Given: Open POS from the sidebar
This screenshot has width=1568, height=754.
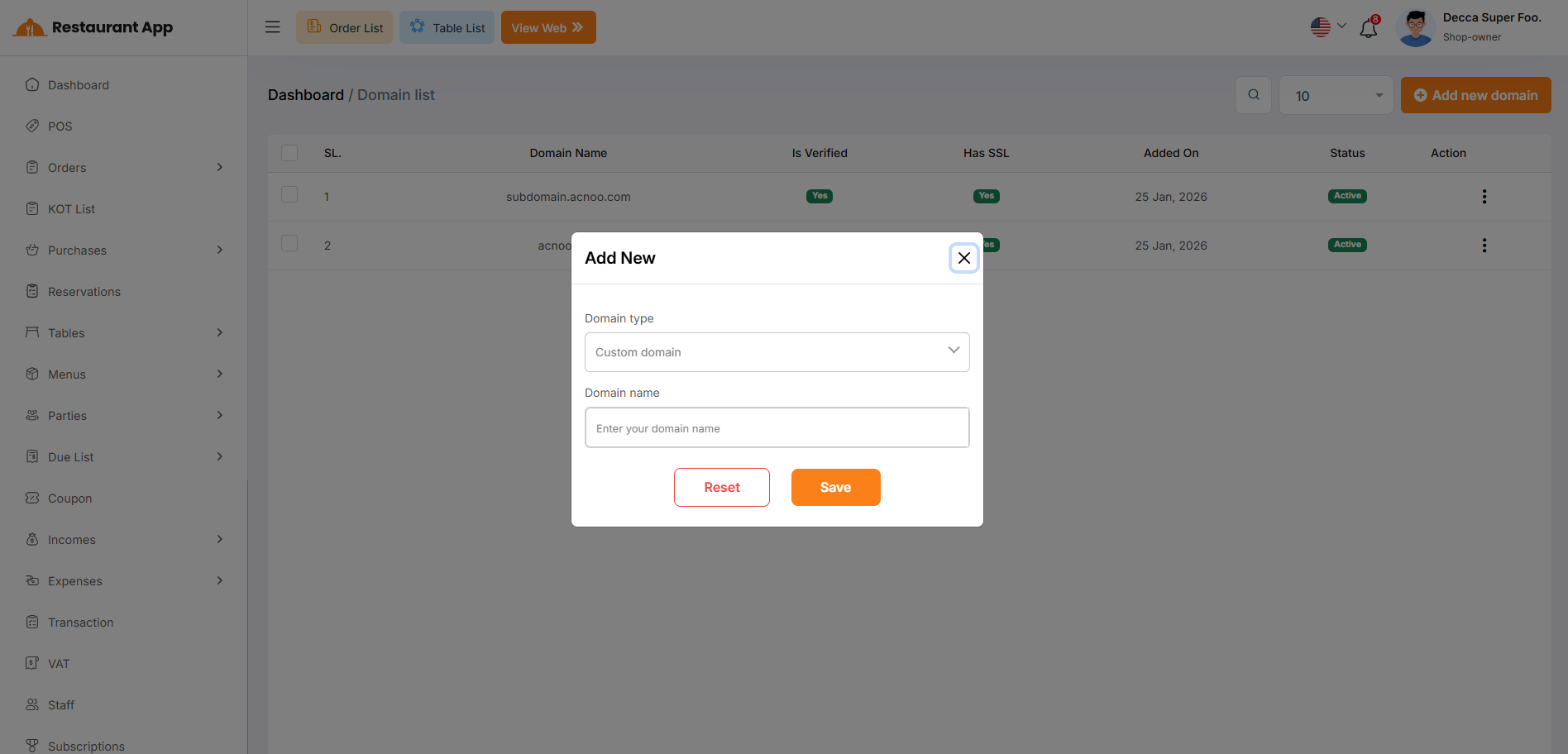Looking at the screenshot, I should [x=60, y=126].
